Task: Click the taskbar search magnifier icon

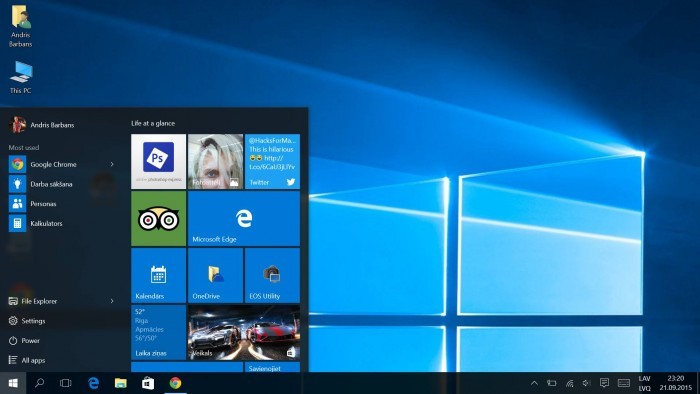Action: point(39,383)
